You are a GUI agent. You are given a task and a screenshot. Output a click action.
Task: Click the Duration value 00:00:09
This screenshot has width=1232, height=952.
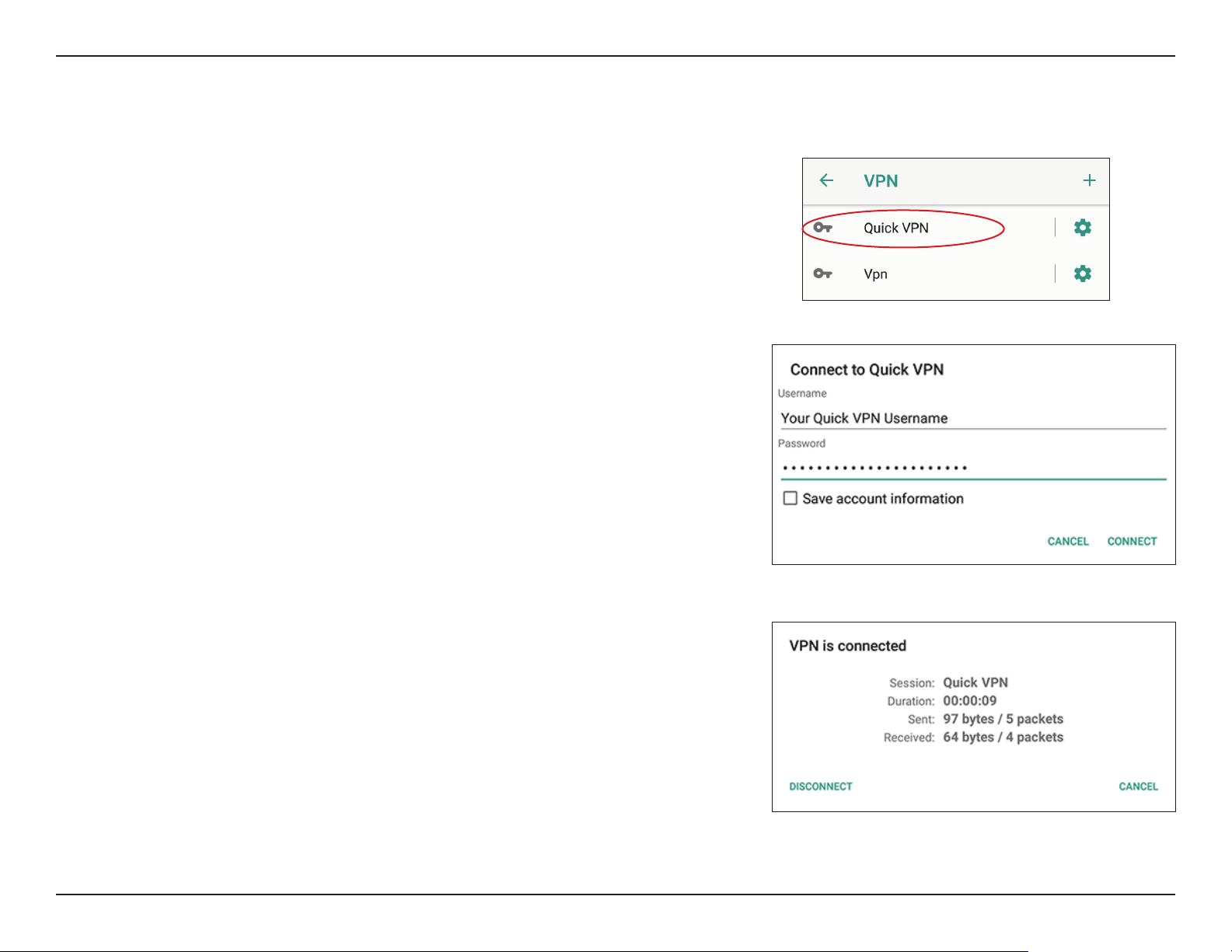970,700
